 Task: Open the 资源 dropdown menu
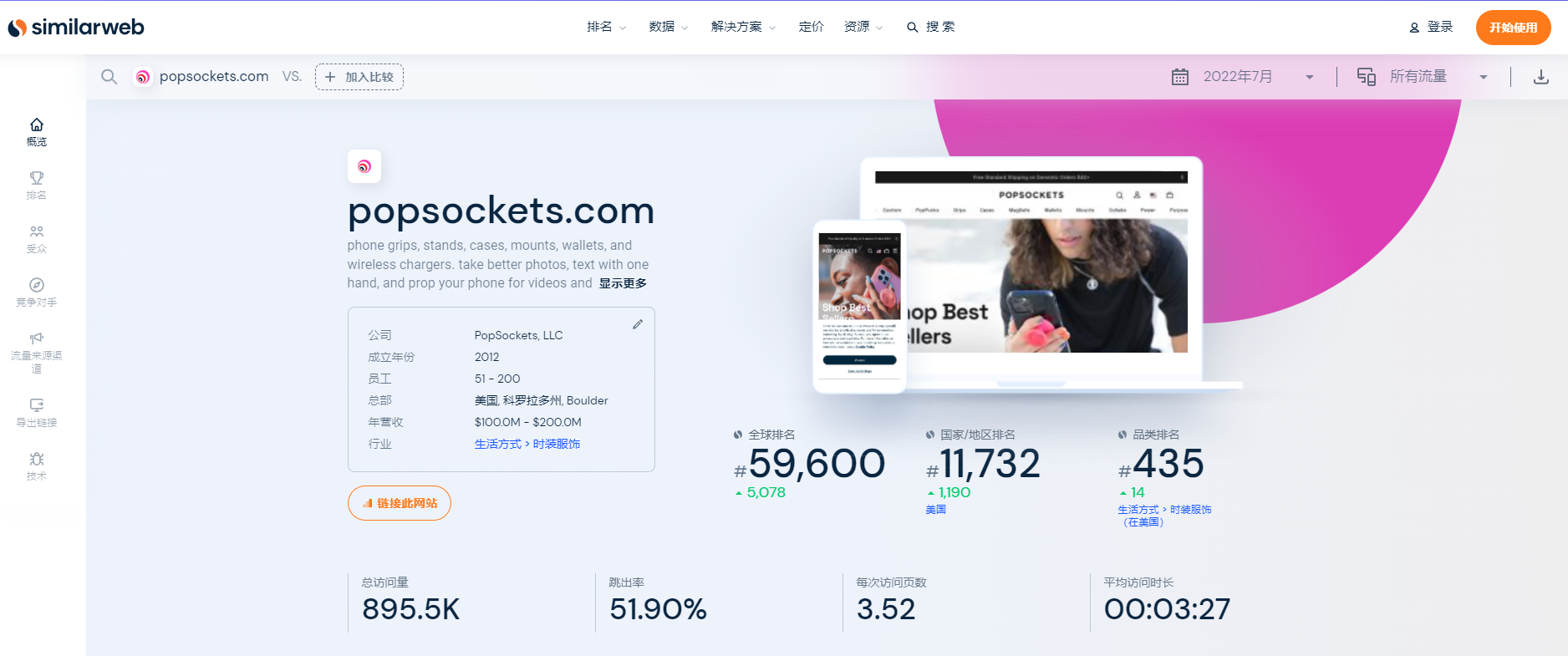(x=863, y=27)
